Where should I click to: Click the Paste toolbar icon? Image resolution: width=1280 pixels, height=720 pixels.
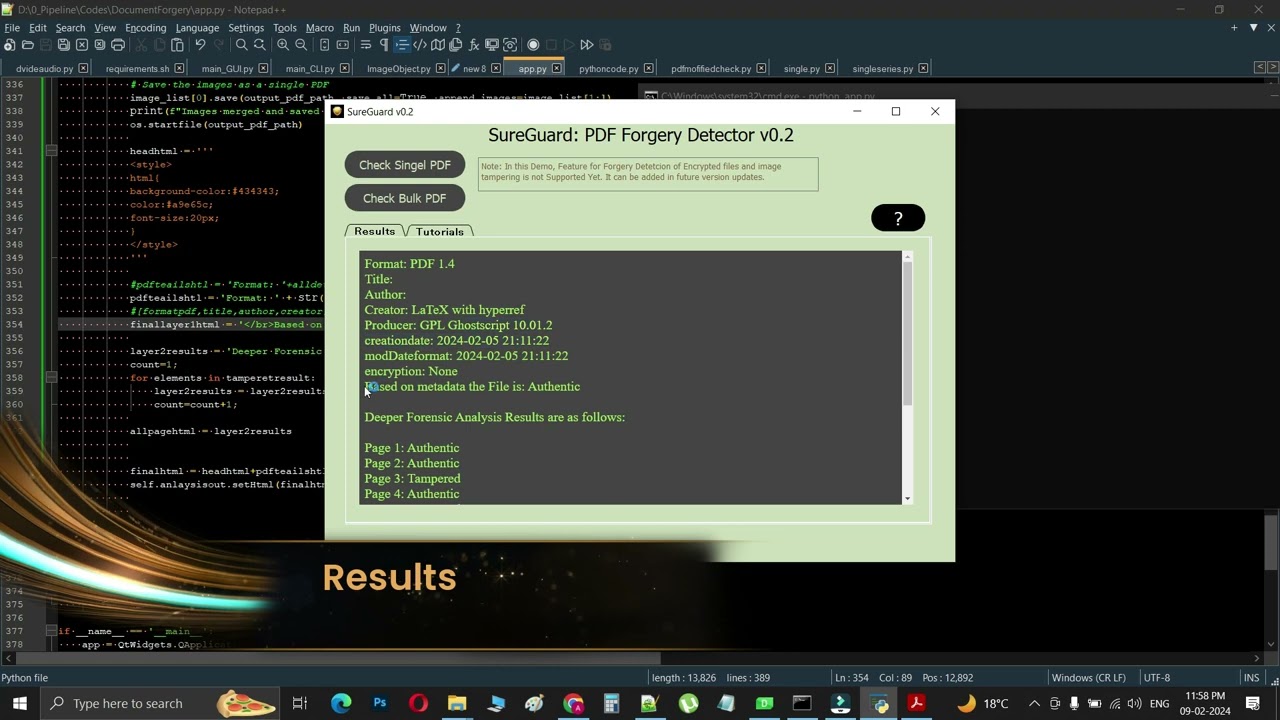(x=177, y=45)
